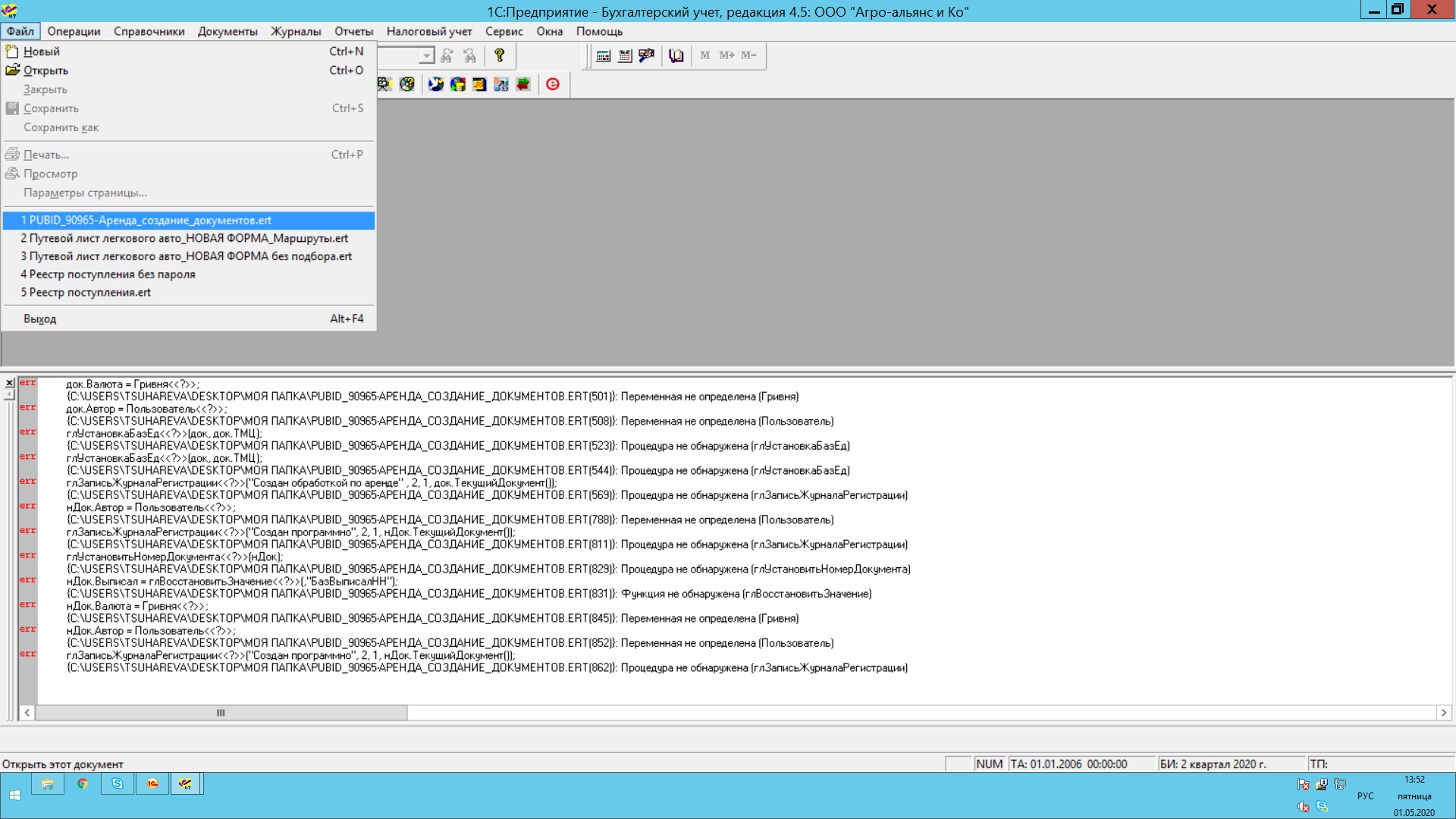Open recent file Путевой лист без подбора.ert

point(189,256)
